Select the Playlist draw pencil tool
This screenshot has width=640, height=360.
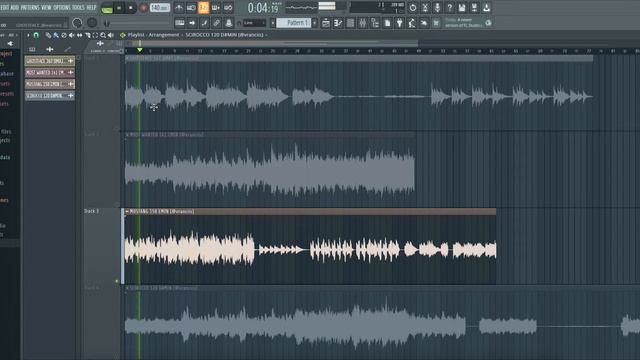click(x=48, y=36)
